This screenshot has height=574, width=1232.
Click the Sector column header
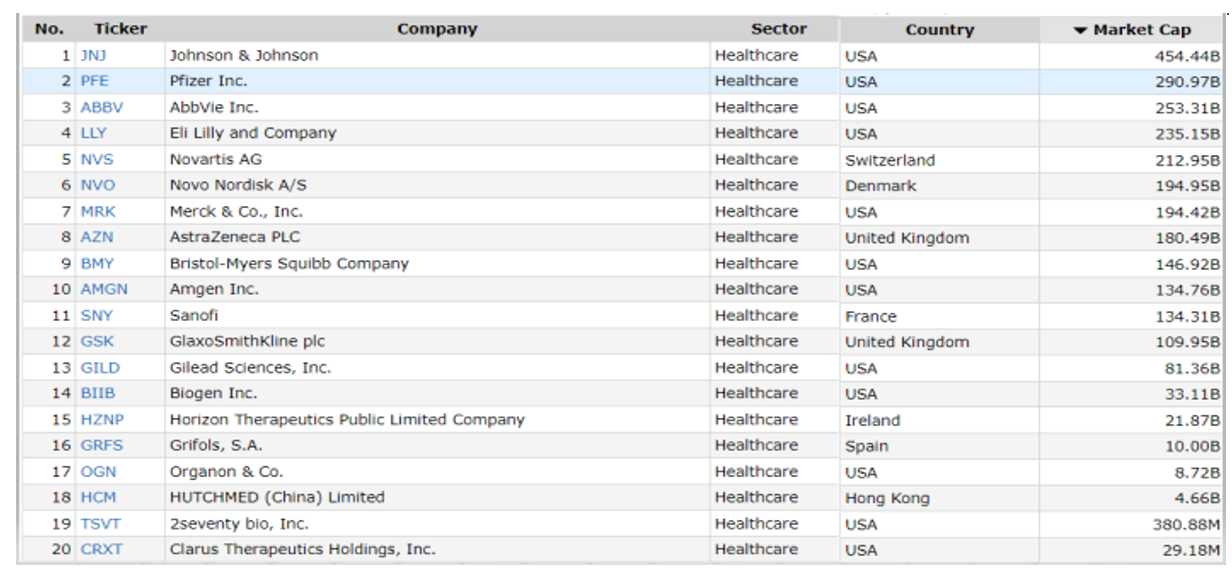(x=779, y=29)
